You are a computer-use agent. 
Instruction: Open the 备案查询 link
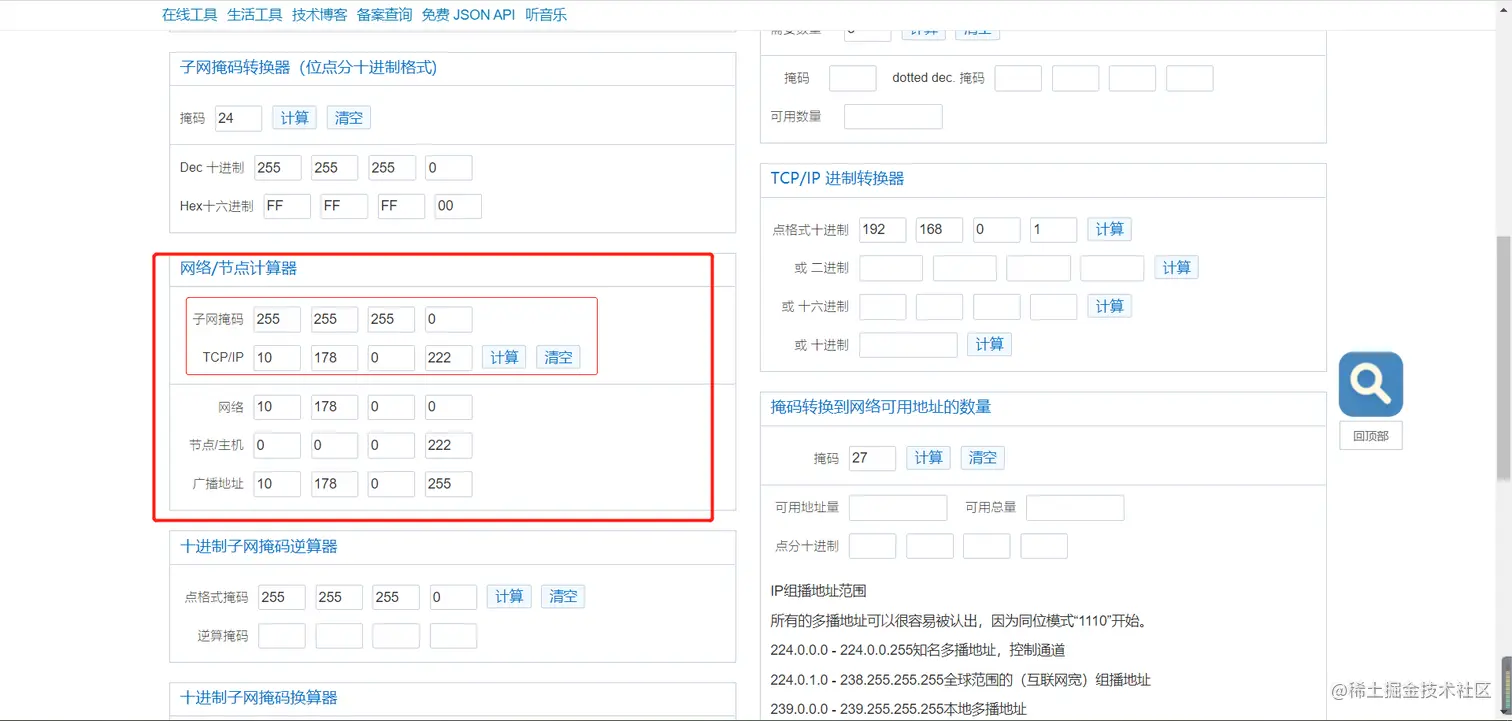tap(384, 15)
